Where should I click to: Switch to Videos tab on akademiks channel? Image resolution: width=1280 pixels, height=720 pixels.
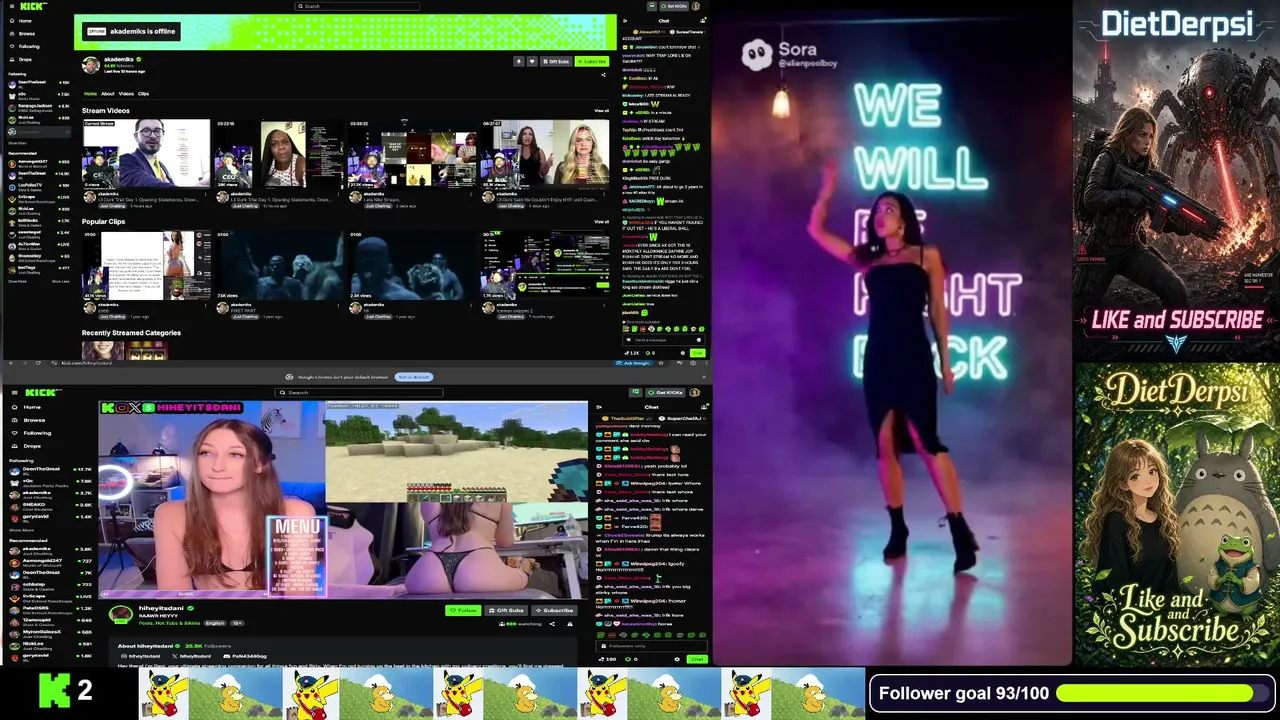pyautogui.click(x=126, y=94)
